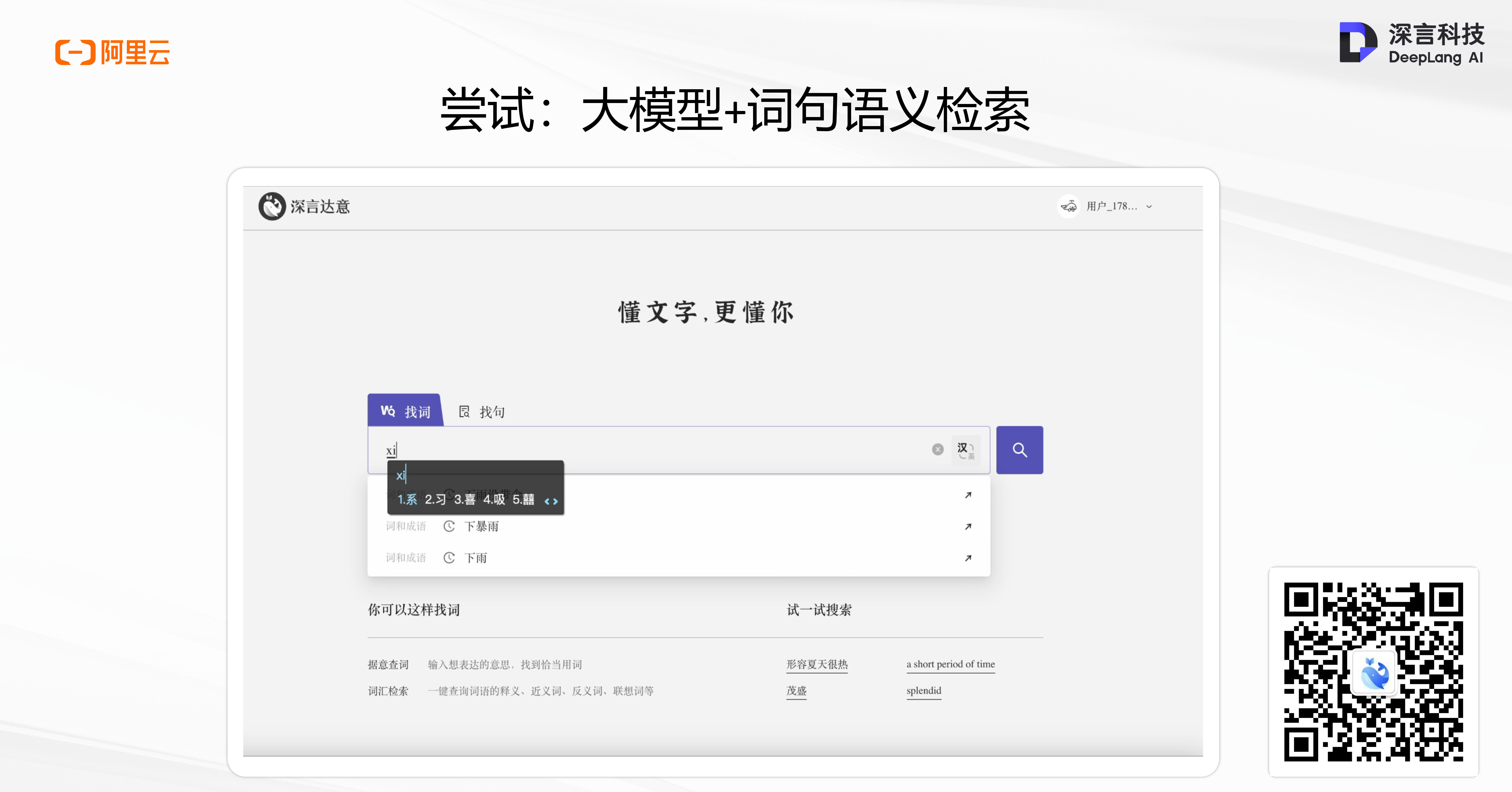Choose 下雨 history suggestion

[476, 558]
